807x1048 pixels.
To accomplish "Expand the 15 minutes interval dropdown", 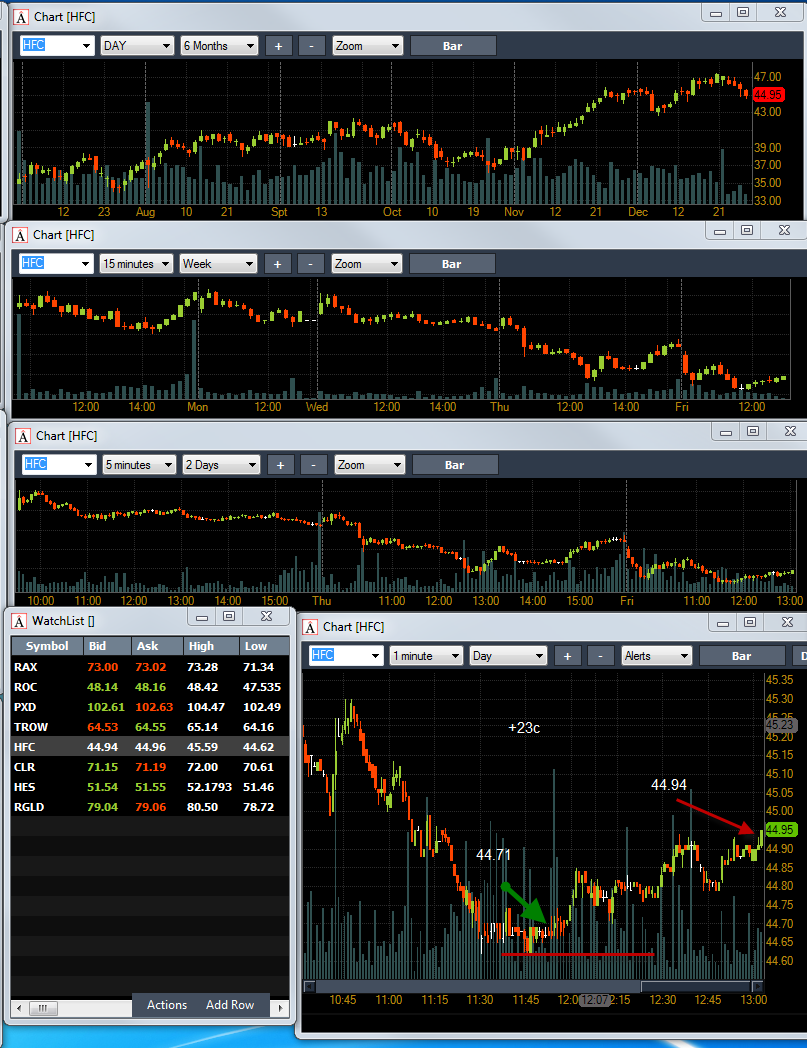I will (136, 264).
